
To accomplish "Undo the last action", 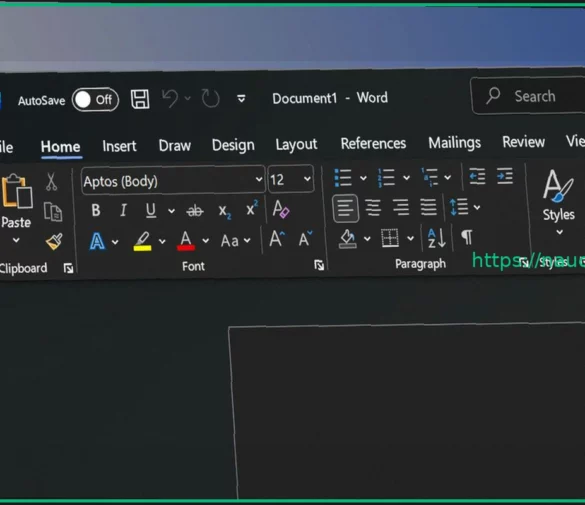I will point(170,98).
